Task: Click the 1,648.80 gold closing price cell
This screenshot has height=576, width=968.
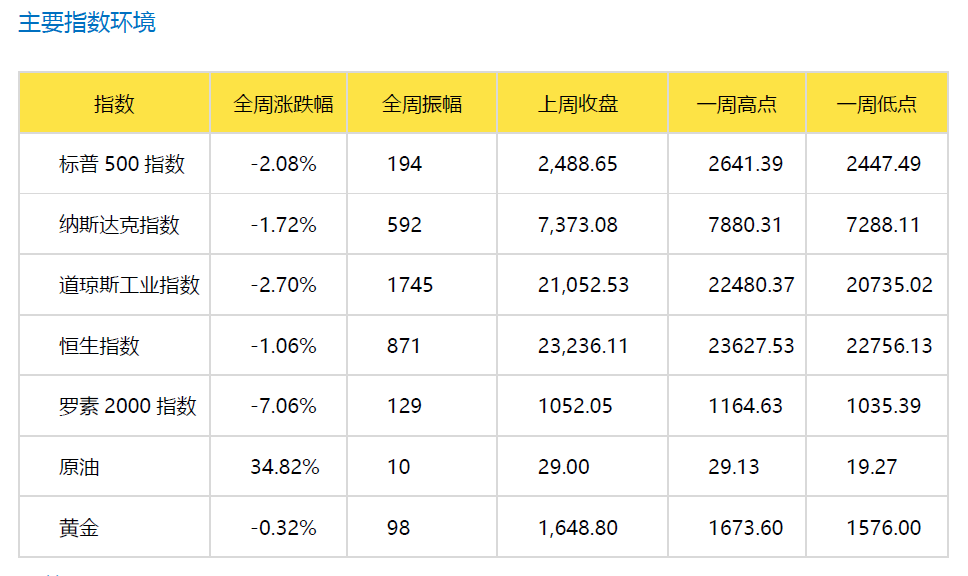Action: point(577,528)
